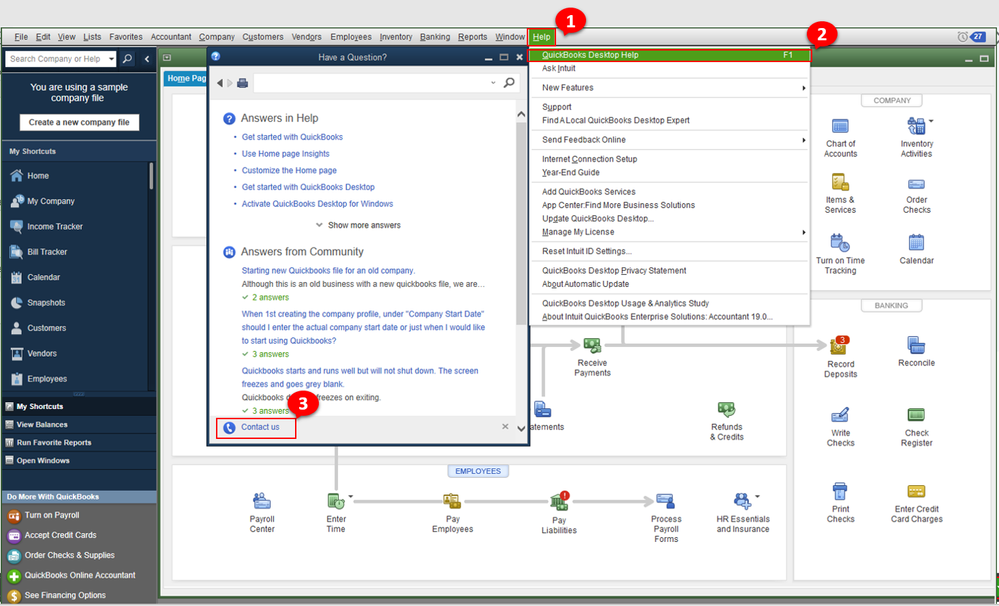Open the Banking menu
999x606 pixels.
(435, 37)
